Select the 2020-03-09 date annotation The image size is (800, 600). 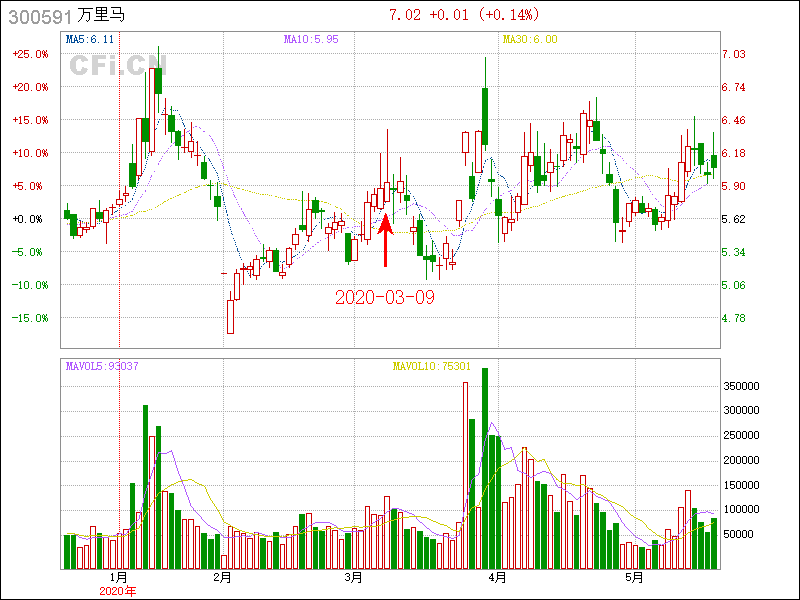pyautogui.click(x=385, y=297)
